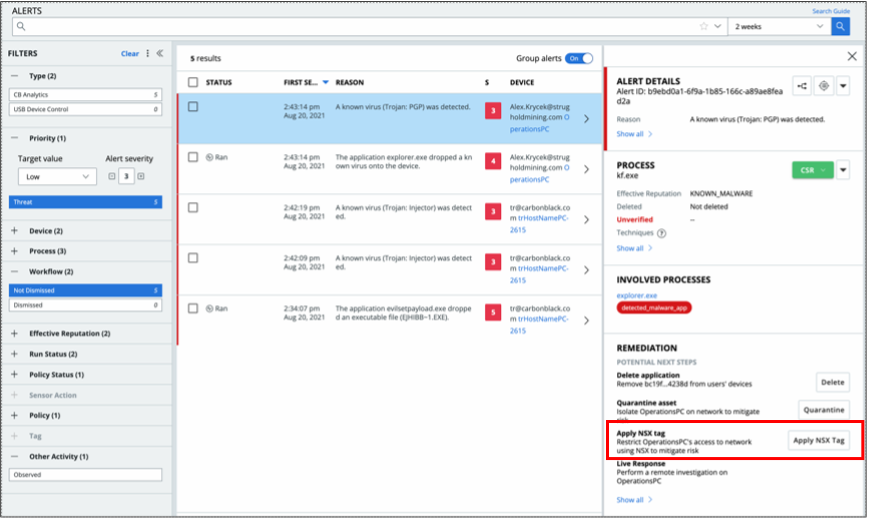The image size is (869, 520).
Task: Click the alert severity value 3 field
Action: click(126, 176)
